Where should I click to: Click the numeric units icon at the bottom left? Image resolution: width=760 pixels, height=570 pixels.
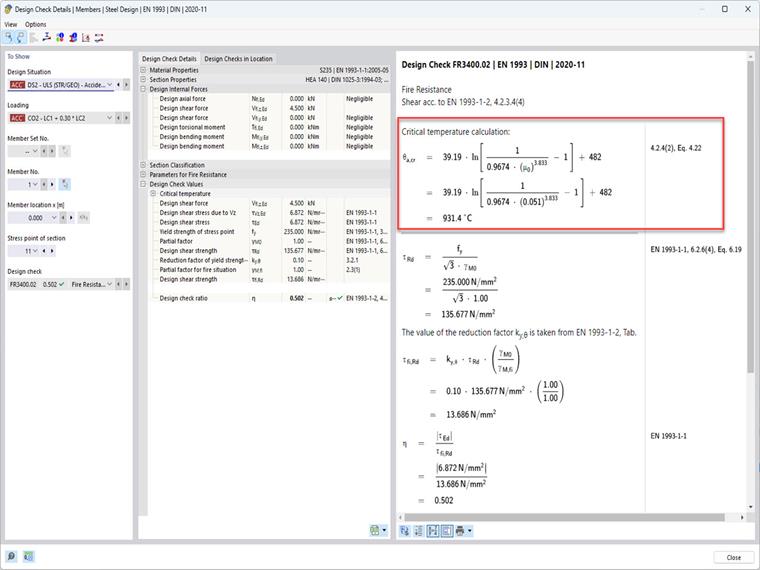28,556
